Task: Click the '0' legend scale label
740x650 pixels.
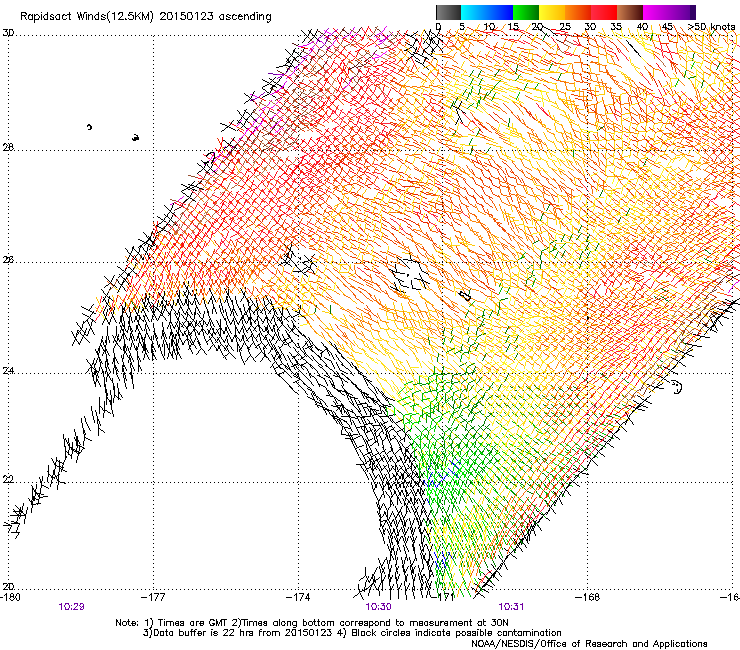Action: [x=438, y=26]
